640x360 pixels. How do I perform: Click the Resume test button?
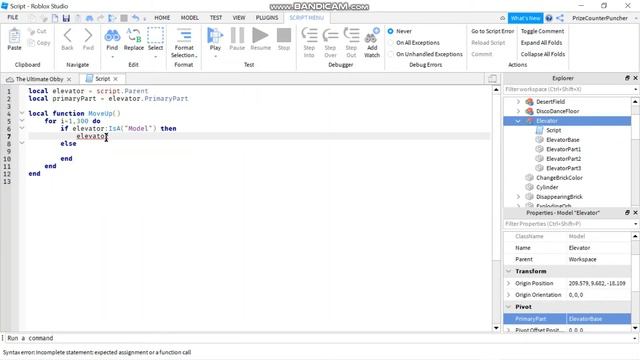[260, 36]
